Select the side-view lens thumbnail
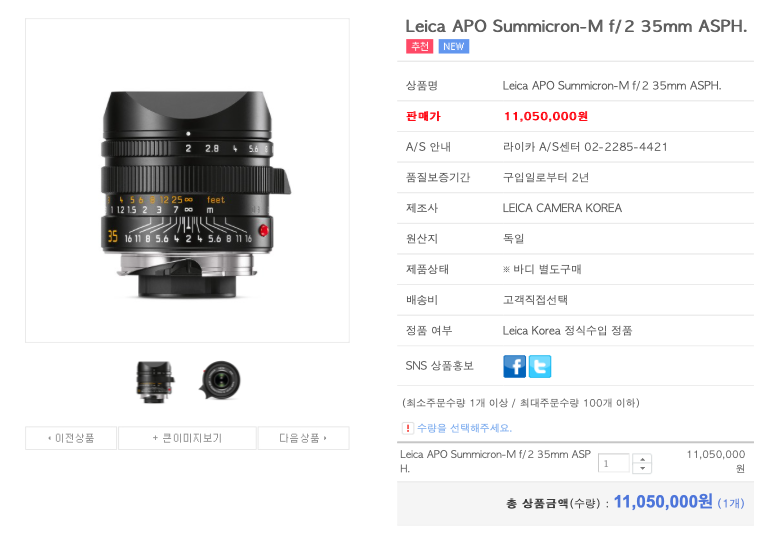Viewport: 782px width, 540px height. (155, 381)
